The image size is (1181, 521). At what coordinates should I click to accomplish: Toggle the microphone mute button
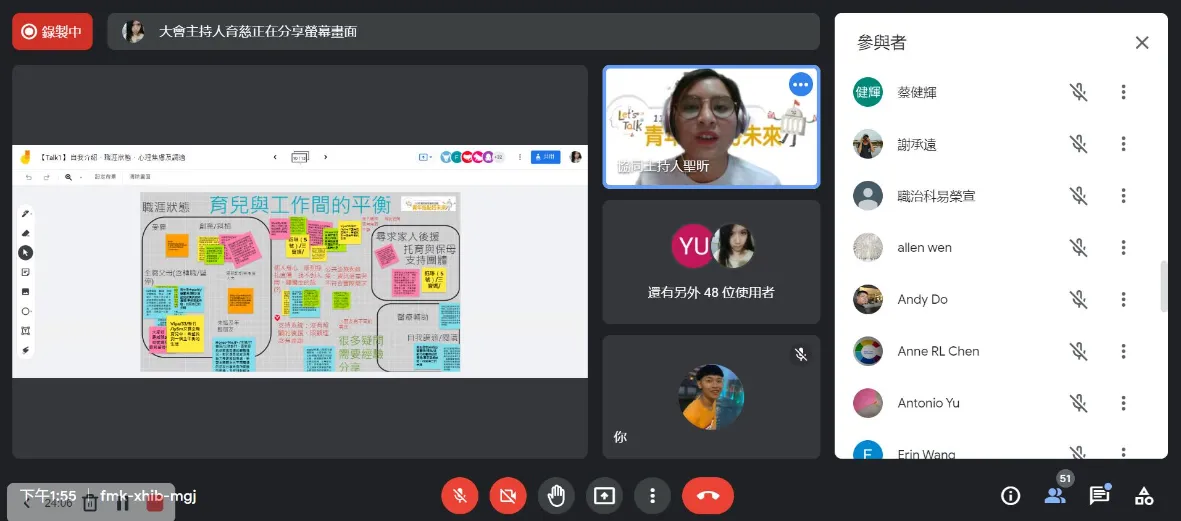[459, 495]
